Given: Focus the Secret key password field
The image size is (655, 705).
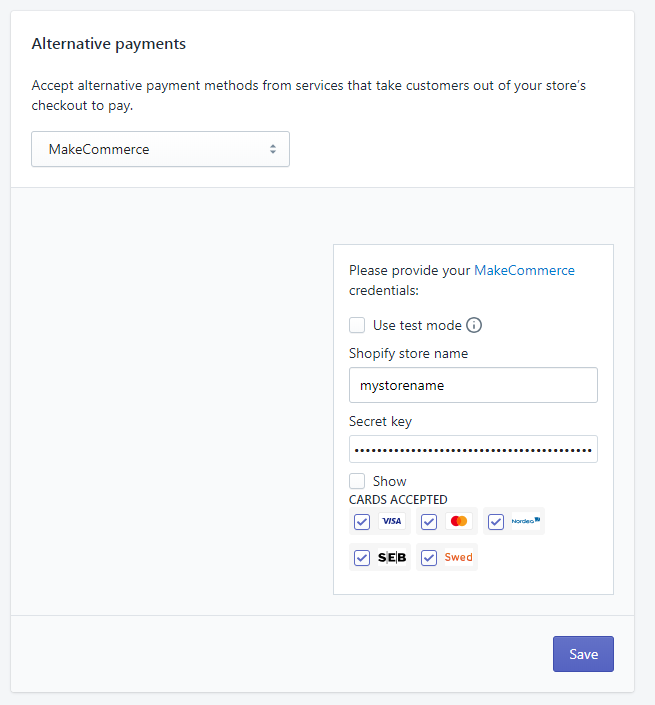Looking at the screenshot, I should pyautogui.click(x=473, y=449).
